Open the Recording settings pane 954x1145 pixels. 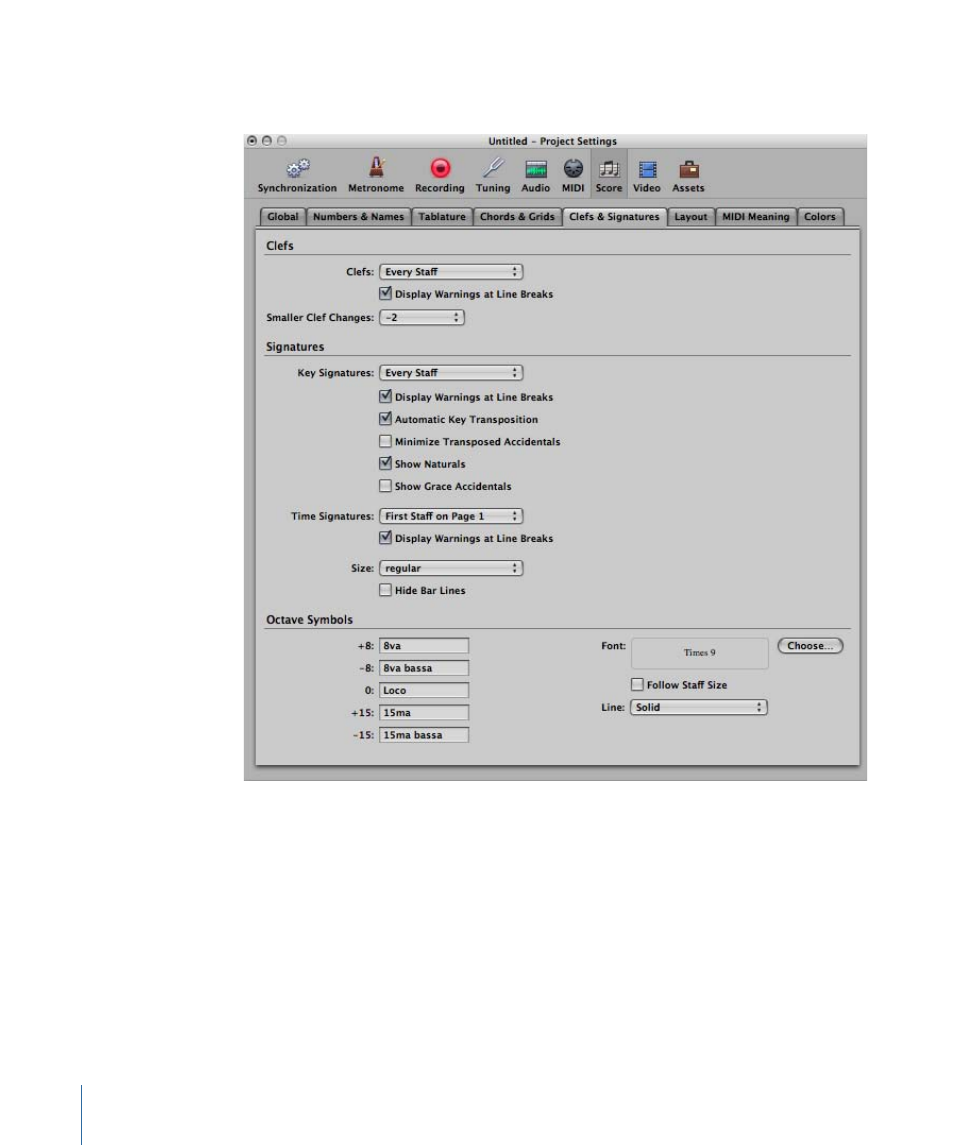pyautogui.click(x=440, y=176)
